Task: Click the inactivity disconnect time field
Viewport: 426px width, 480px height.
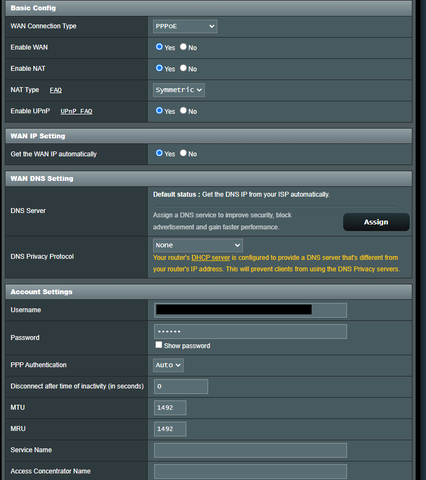Action: (181, 386)
